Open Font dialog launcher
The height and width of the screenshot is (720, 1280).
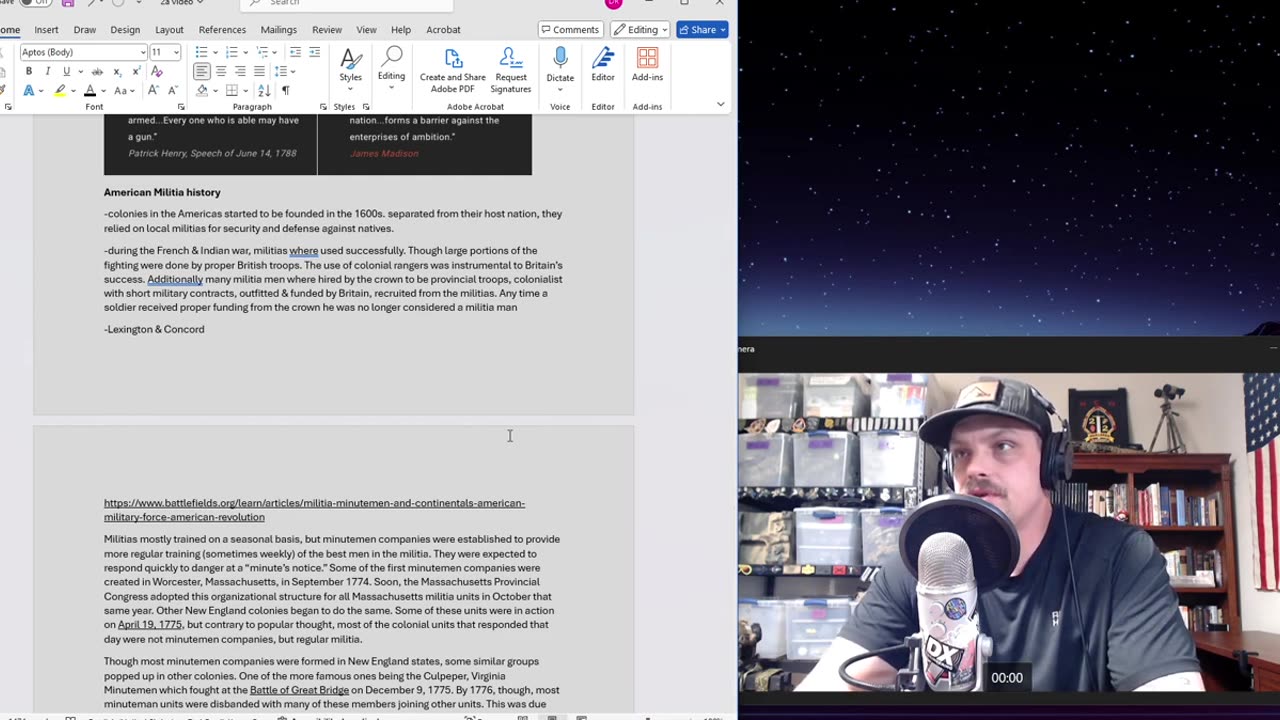[x=181, y=107]
